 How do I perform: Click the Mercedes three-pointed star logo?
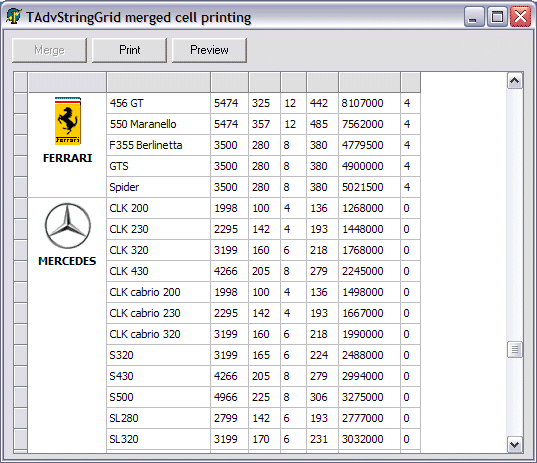pos(68,226)
